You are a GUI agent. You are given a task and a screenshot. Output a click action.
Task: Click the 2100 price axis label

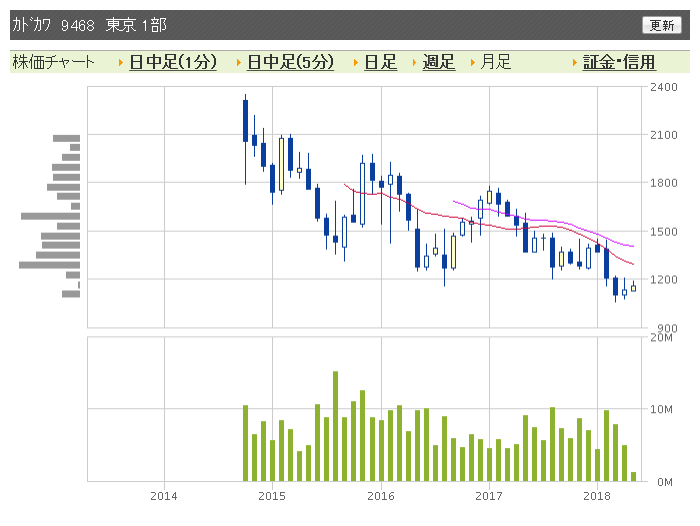(x=663, y=135)
